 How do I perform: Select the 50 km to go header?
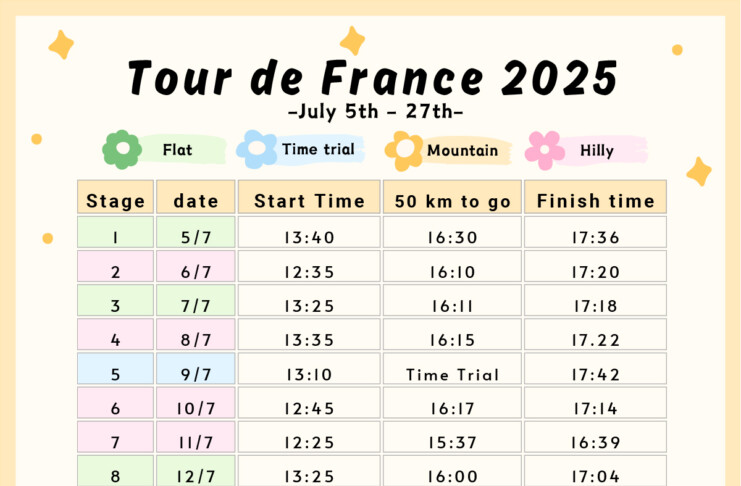point(453,200)
